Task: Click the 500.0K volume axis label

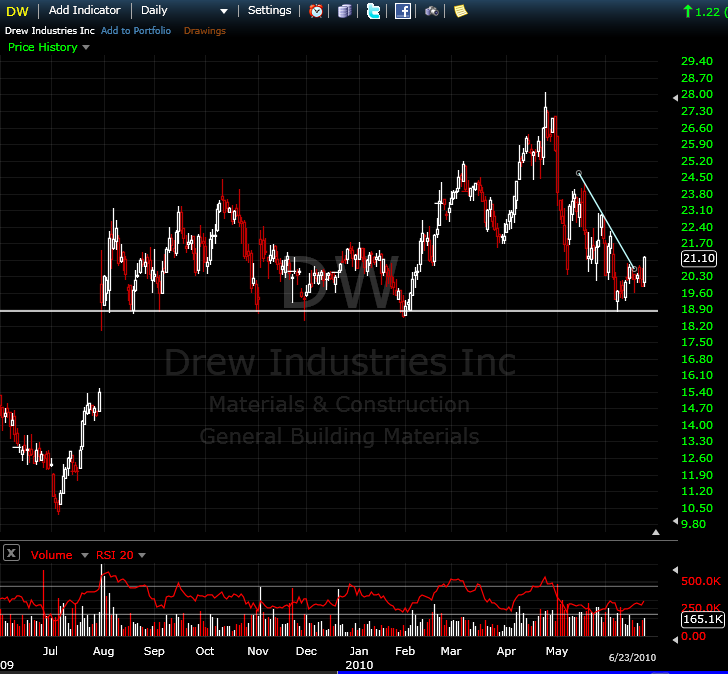Action: pos(701,581)
